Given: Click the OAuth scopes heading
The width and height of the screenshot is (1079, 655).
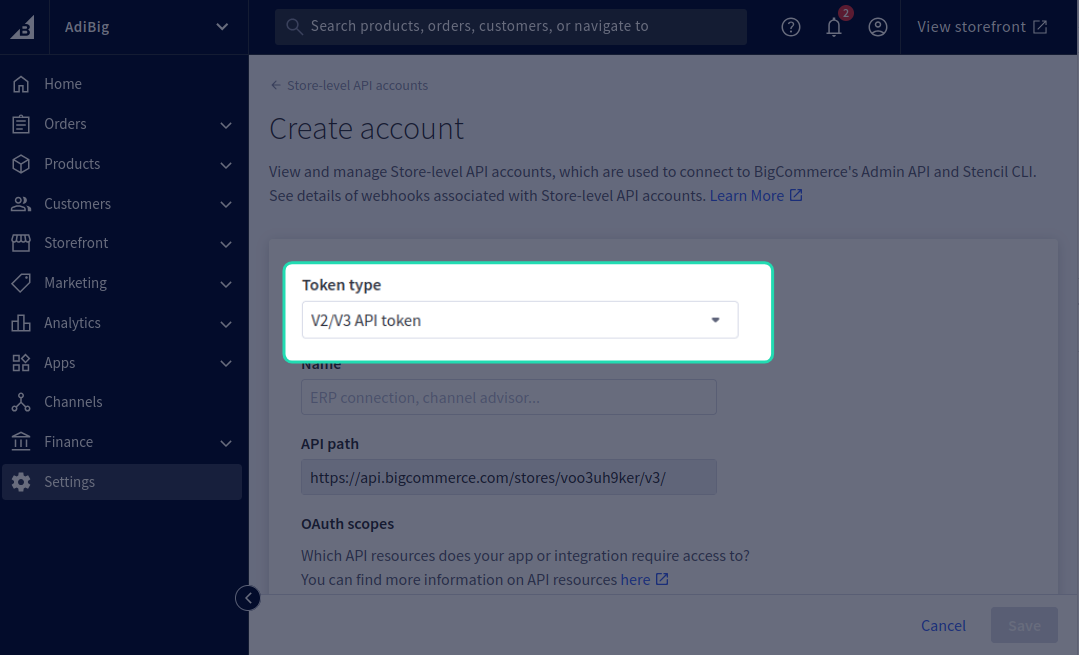Looking at the screenshot, I should (x=348, y=524).
